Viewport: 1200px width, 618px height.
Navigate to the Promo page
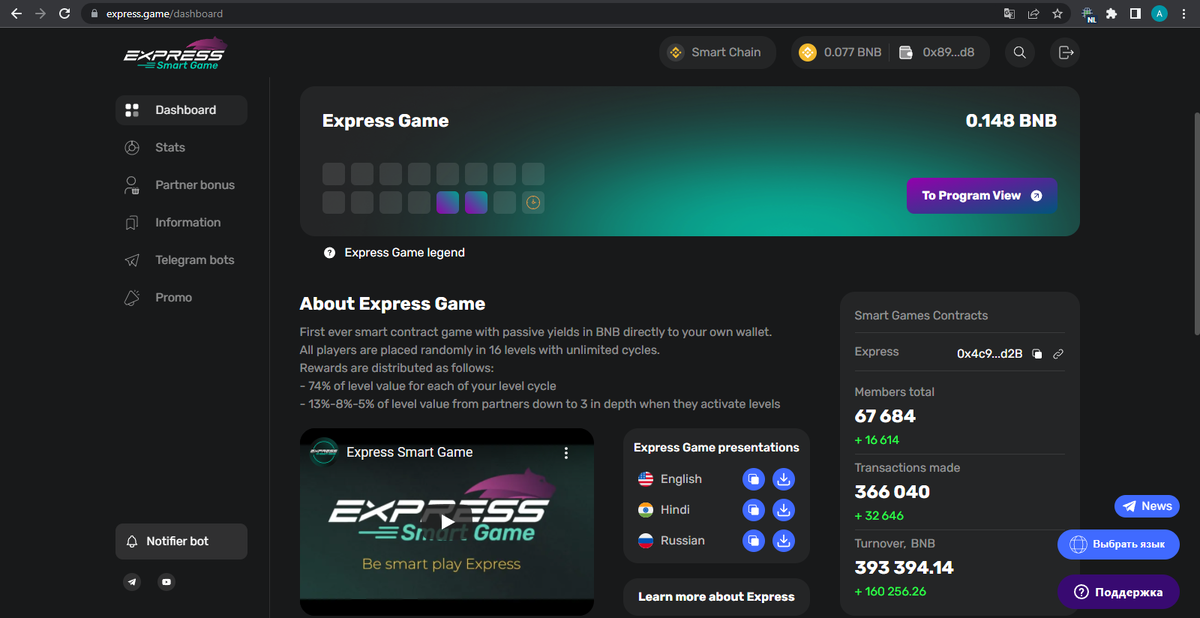coord(158,297)
